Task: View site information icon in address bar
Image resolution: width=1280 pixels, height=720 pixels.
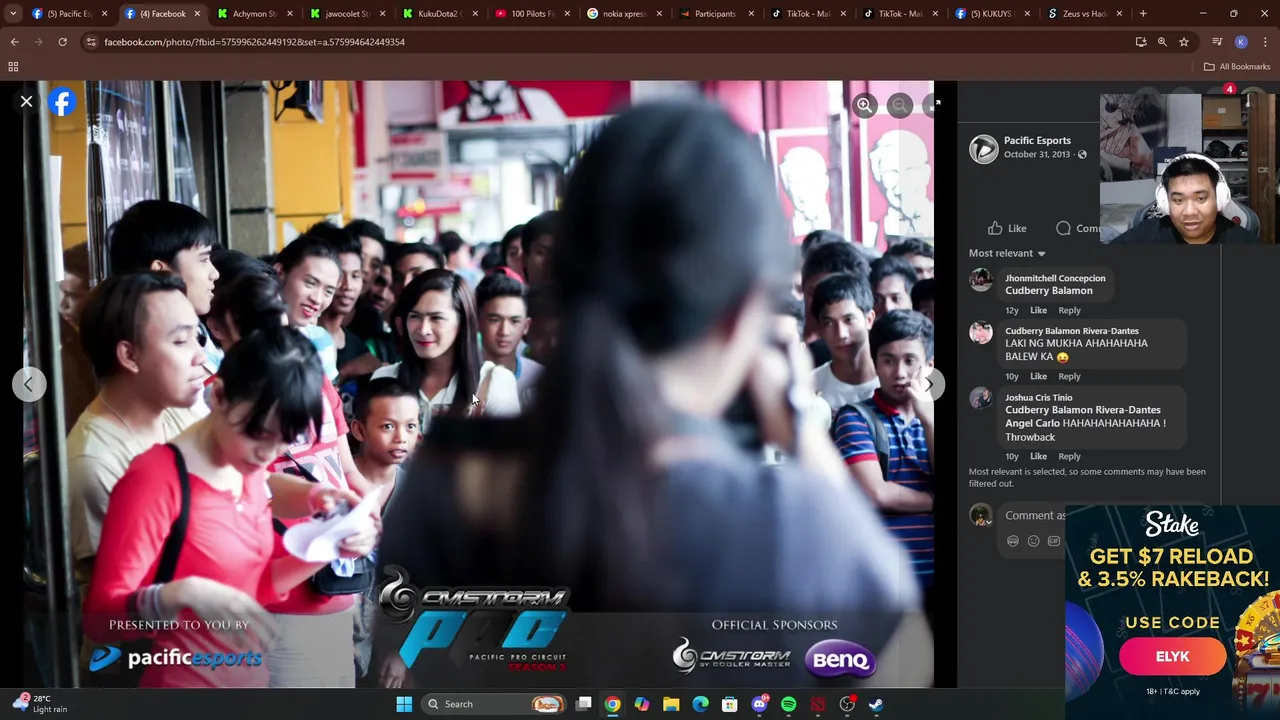Action: pyautogui.click(x=91, y=42)
